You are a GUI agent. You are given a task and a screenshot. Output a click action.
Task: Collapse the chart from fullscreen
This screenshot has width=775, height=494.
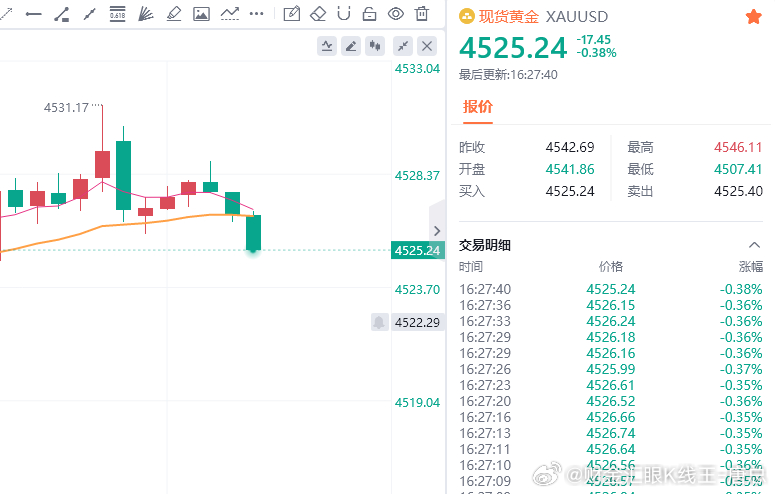point(403,46)
